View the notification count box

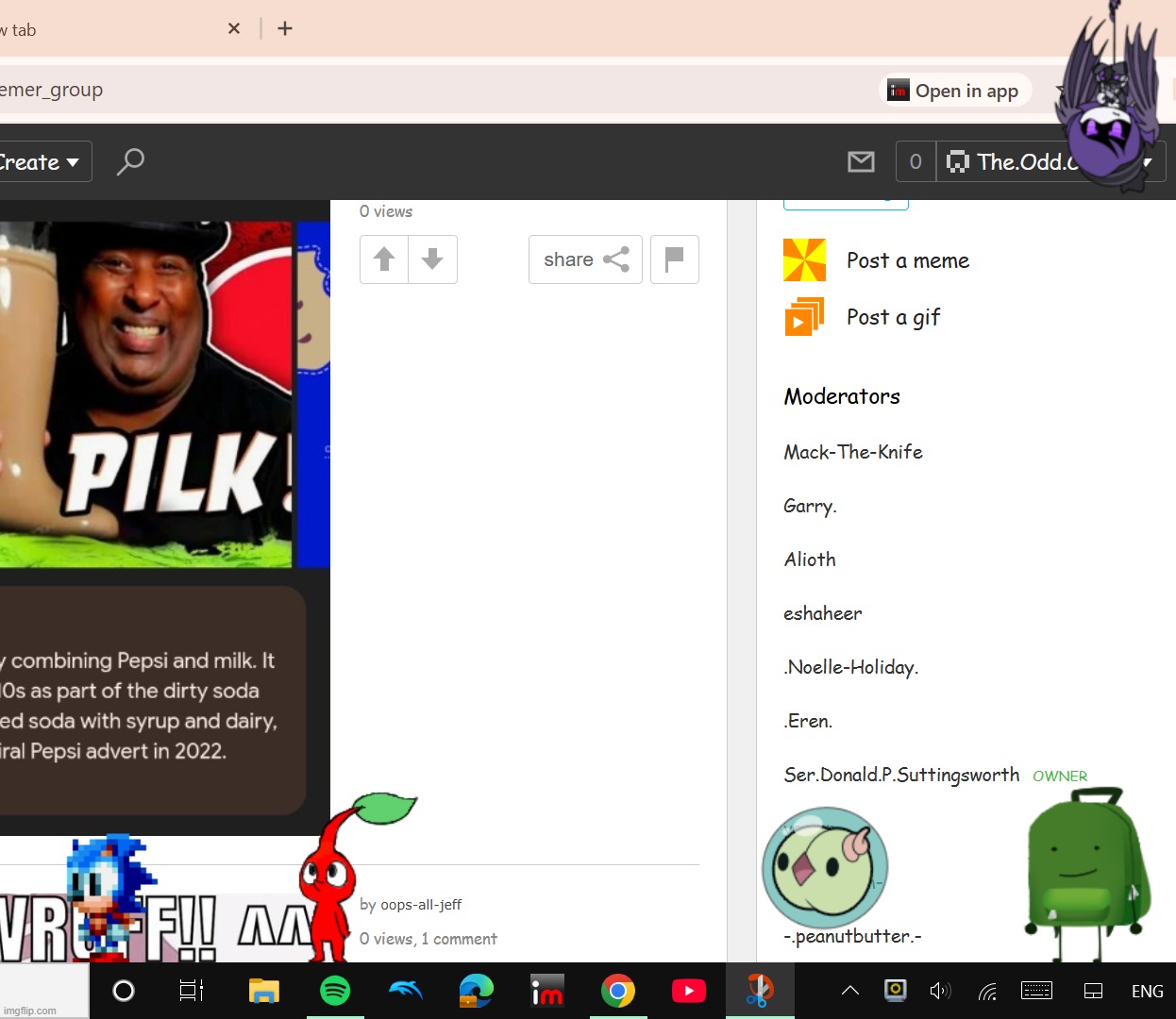pyautogui.click(x=915, y=162)
